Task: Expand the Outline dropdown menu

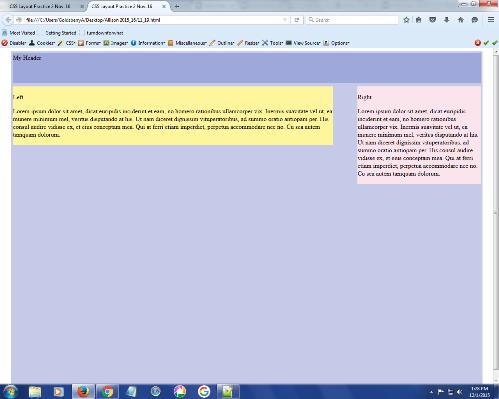Action: click(x=222, y=43)
